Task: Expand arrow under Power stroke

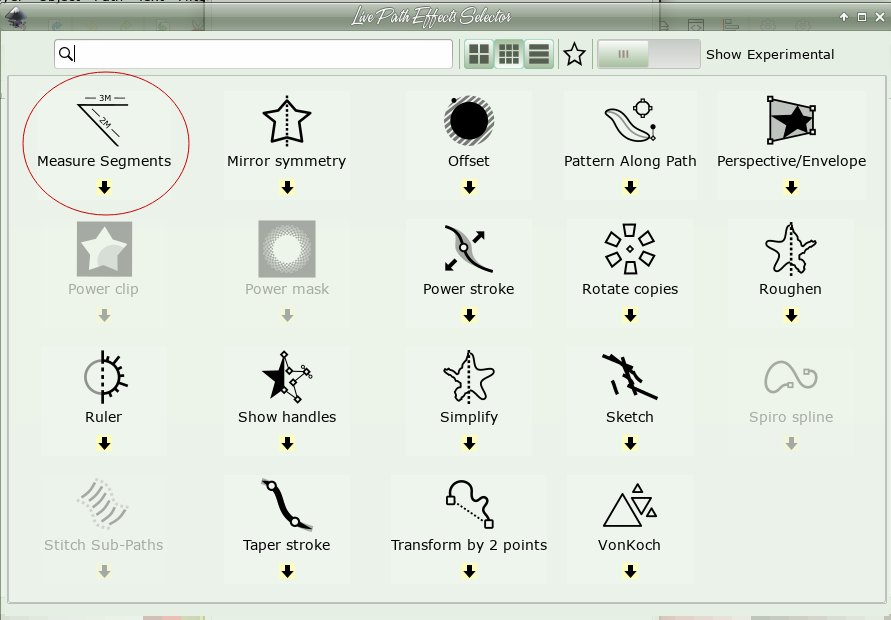Action: pos(469,315)
